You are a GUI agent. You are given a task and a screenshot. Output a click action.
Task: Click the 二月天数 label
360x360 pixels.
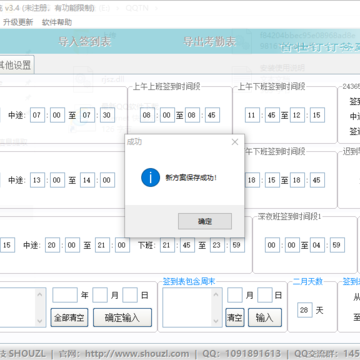tap(308, 282)
